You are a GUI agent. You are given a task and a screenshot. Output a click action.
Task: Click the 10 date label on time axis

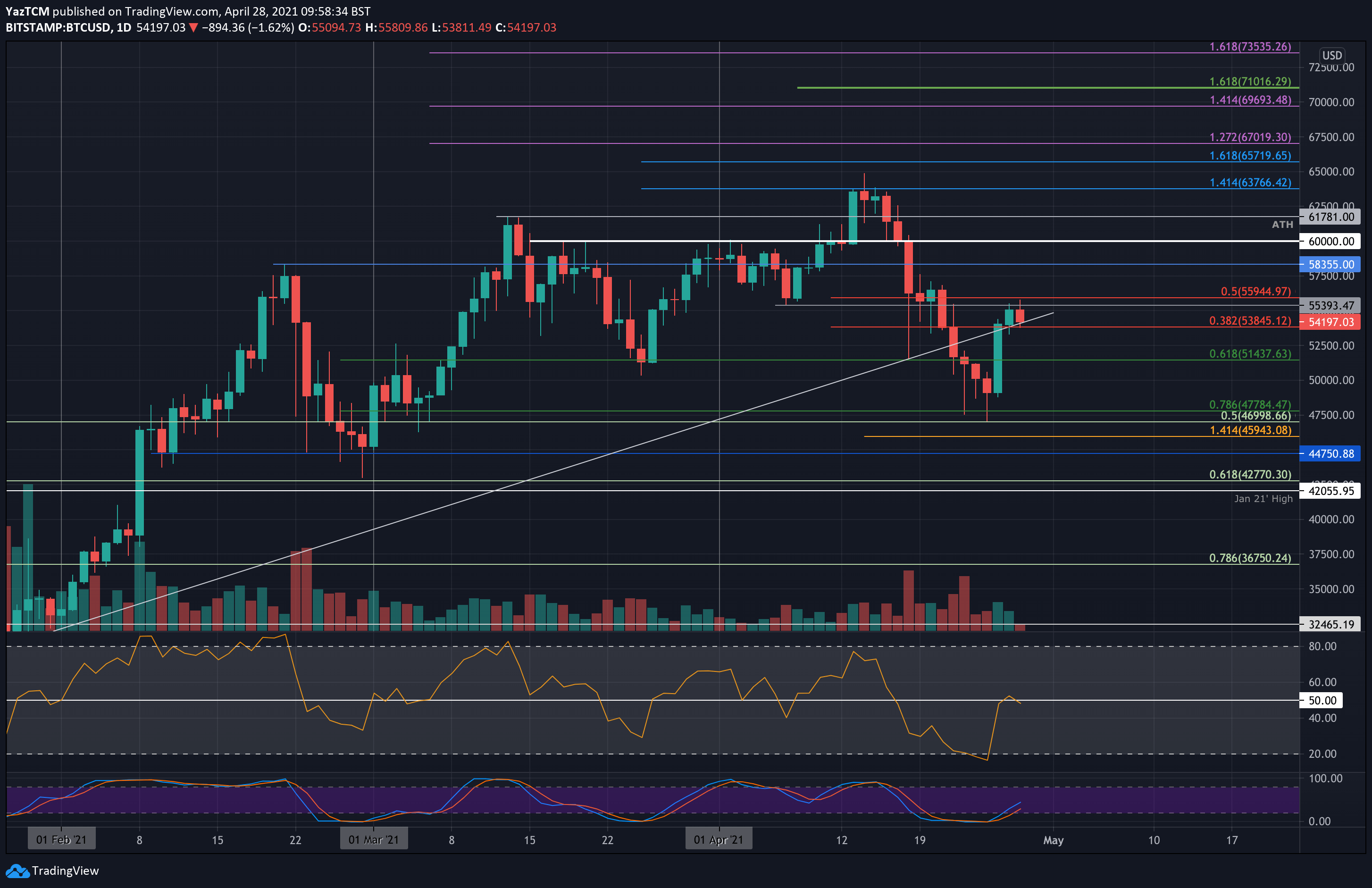point(1154,841)
